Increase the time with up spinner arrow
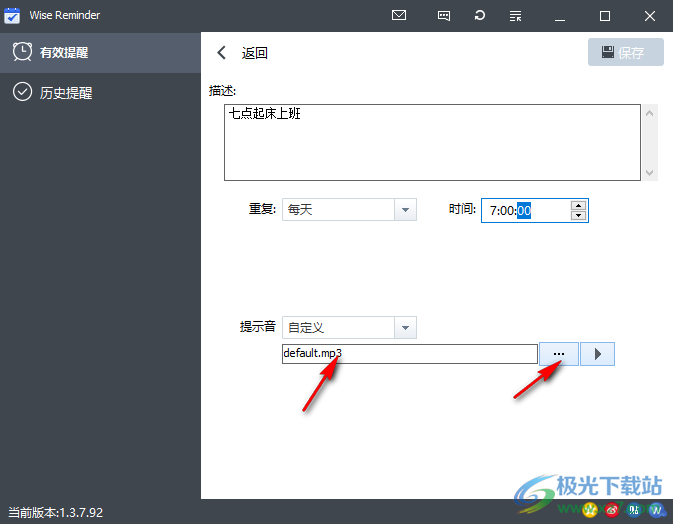The width and height of the screenshot is (673, 524). (579, 206)
